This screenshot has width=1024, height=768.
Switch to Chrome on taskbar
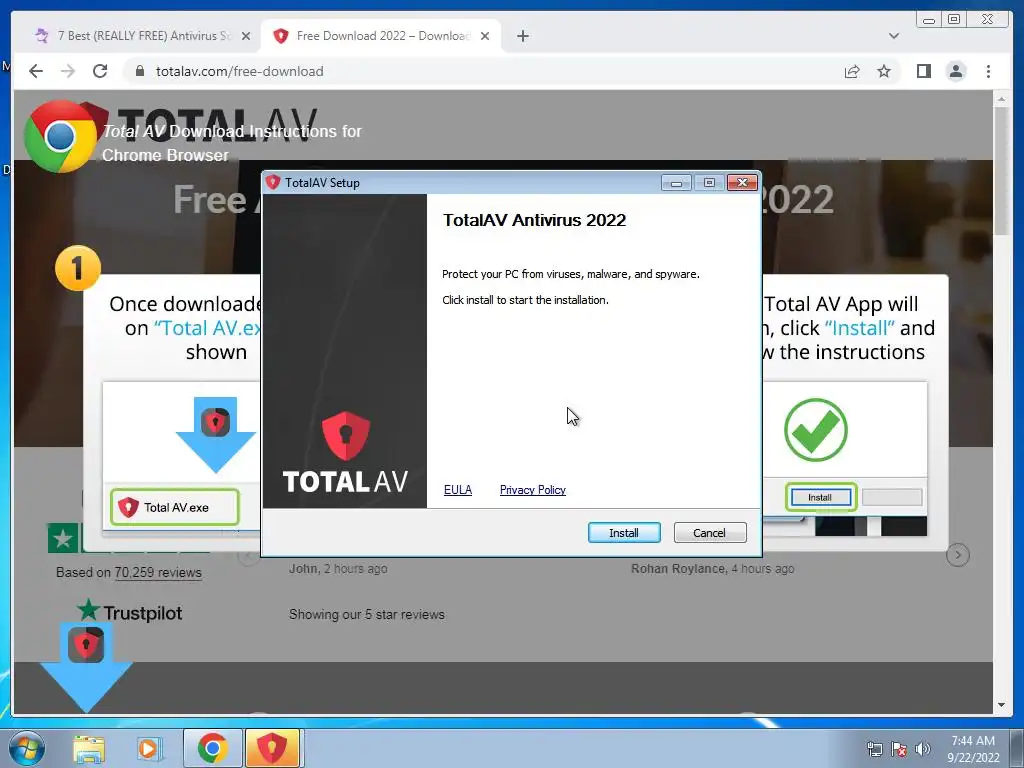click(x=212, y=748)
